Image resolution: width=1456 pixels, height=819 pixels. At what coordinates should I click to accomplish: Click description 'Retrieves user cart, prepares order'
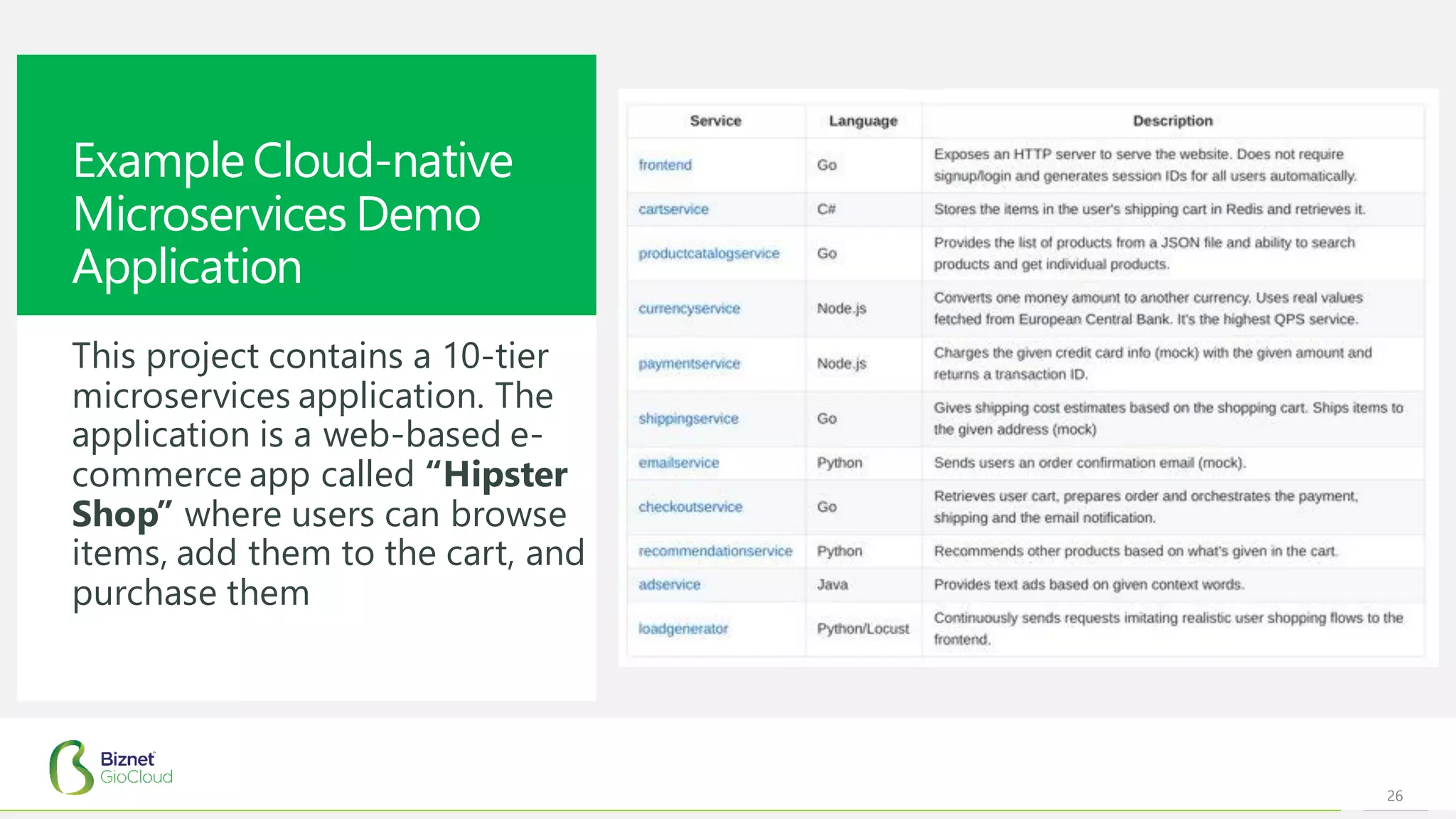(x=1146, y=507)
